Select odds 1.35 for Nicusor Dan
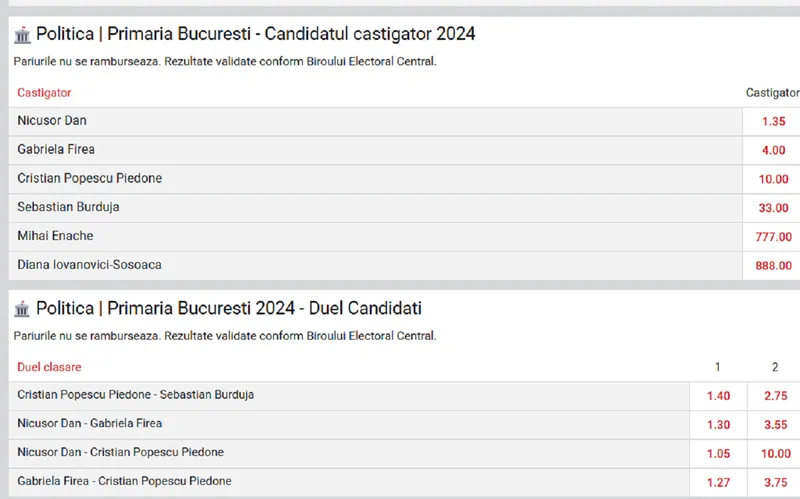 (771, 121)
